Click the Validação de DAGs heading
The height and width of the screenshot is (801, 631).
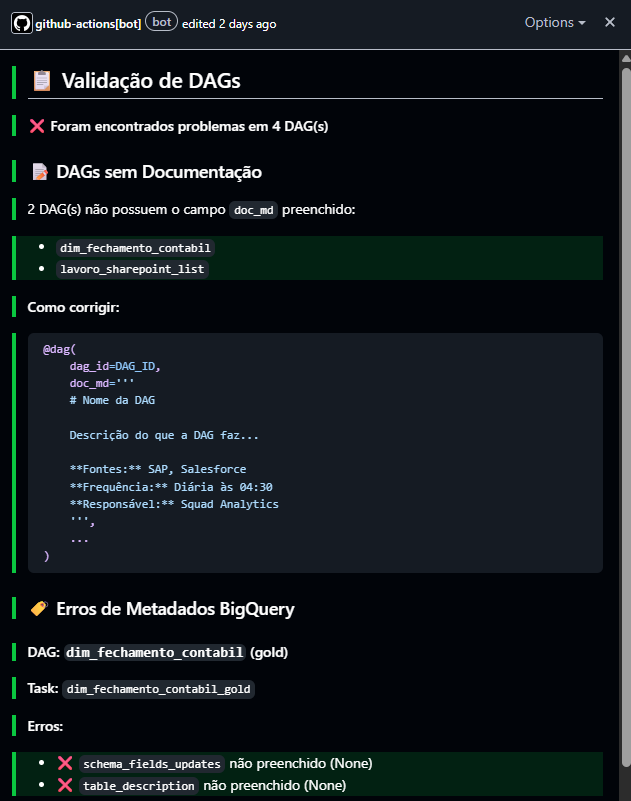tap(151, 81)
